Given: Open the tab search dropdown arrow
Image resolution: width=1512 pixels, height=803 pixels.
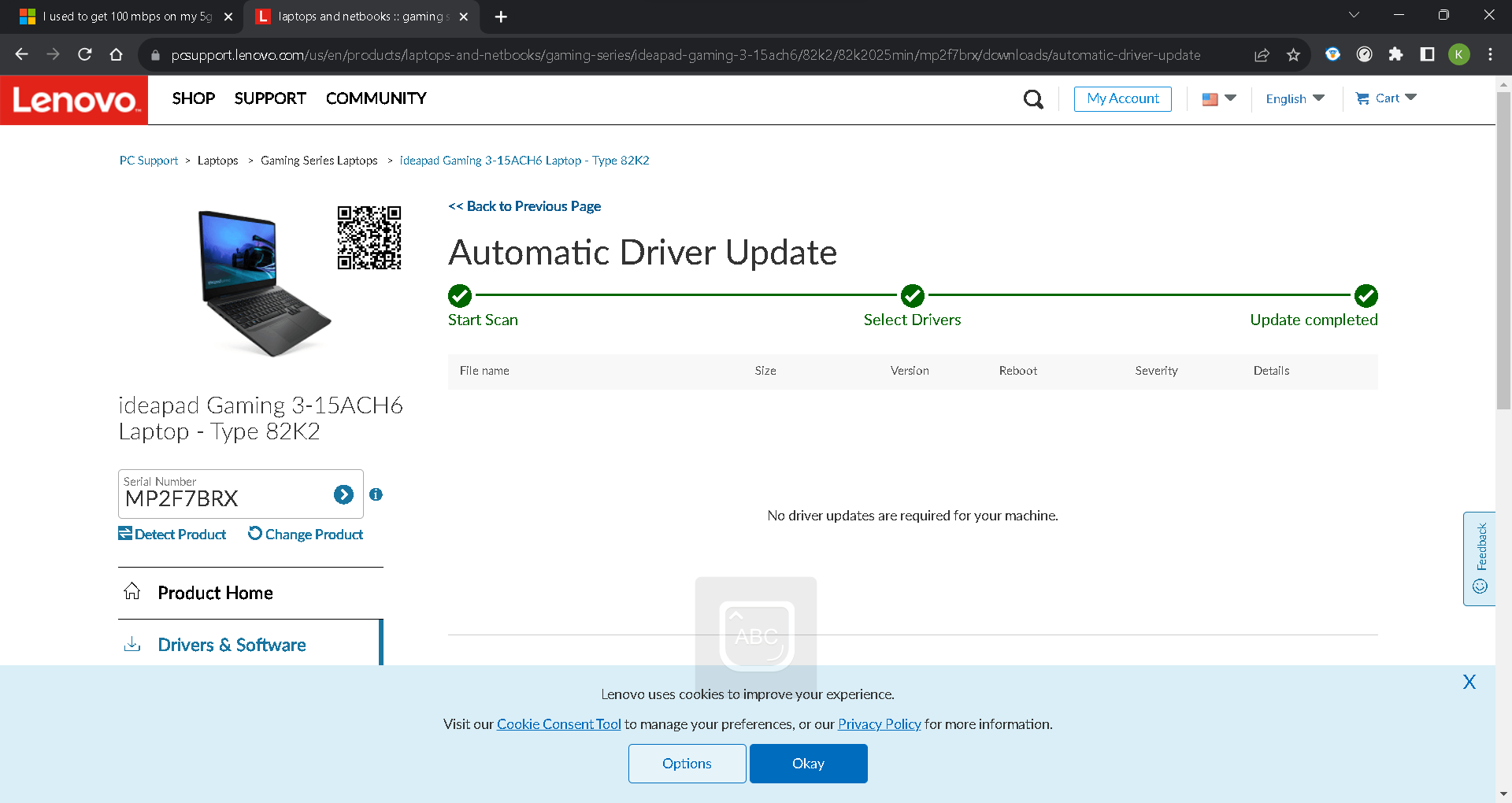Looking at the screenshot, I should click(1354, 15).
